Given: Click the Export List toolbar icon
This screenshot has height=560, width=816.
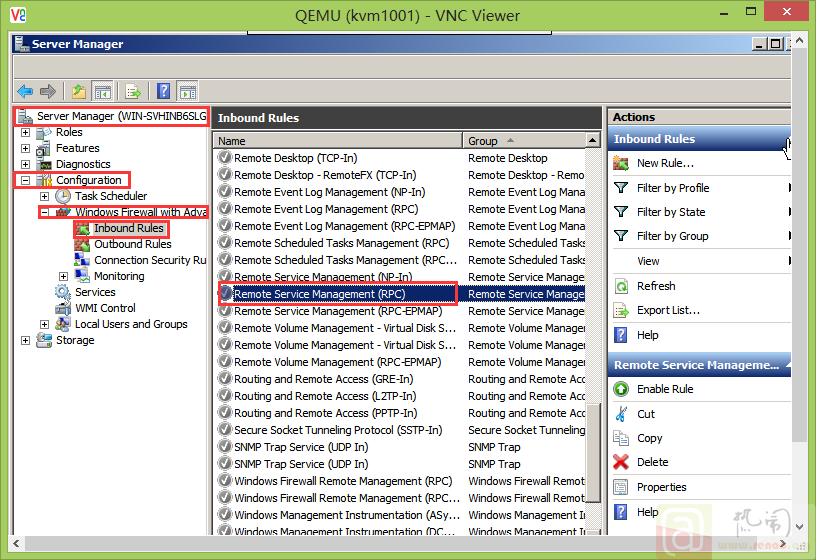Looking at the screenshot, I should (133, 92).
